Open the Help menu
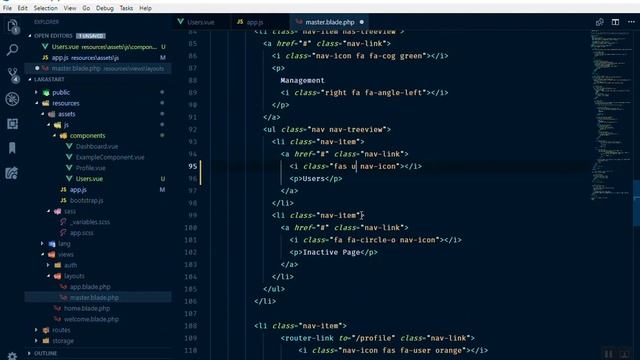This screenshot has width=640, height=360. (x=145, y=8)
